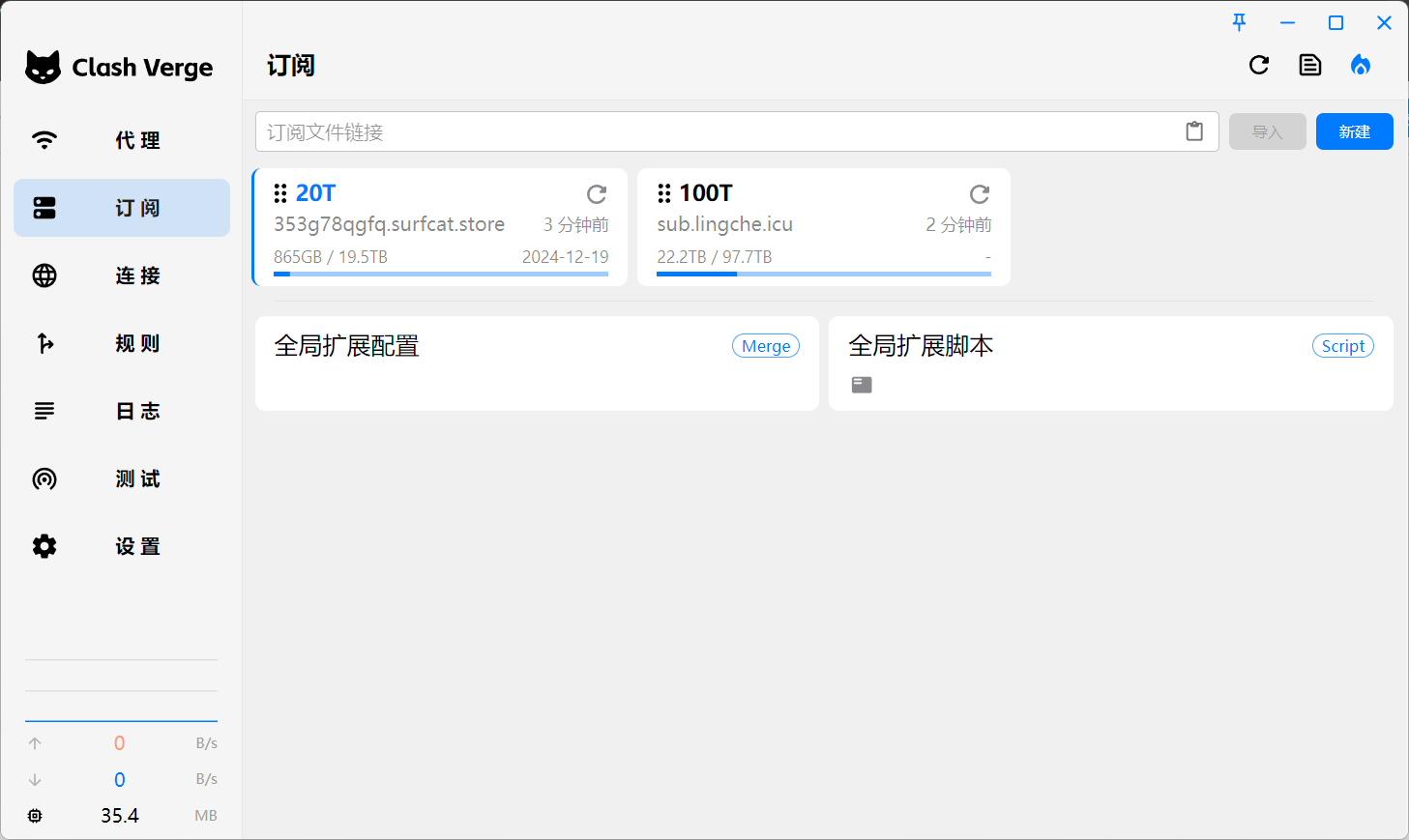Click the memory chip icon
The width and height of the screenshot is (1409, 840).
pyautogui.click(x=35, y=816)
